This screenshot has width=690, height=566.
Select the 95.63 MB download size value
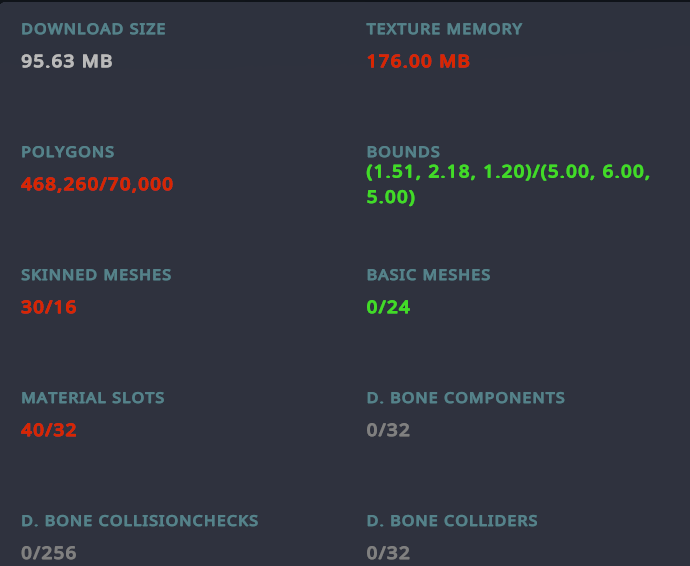pyautogui.click(x=67, y=61)
